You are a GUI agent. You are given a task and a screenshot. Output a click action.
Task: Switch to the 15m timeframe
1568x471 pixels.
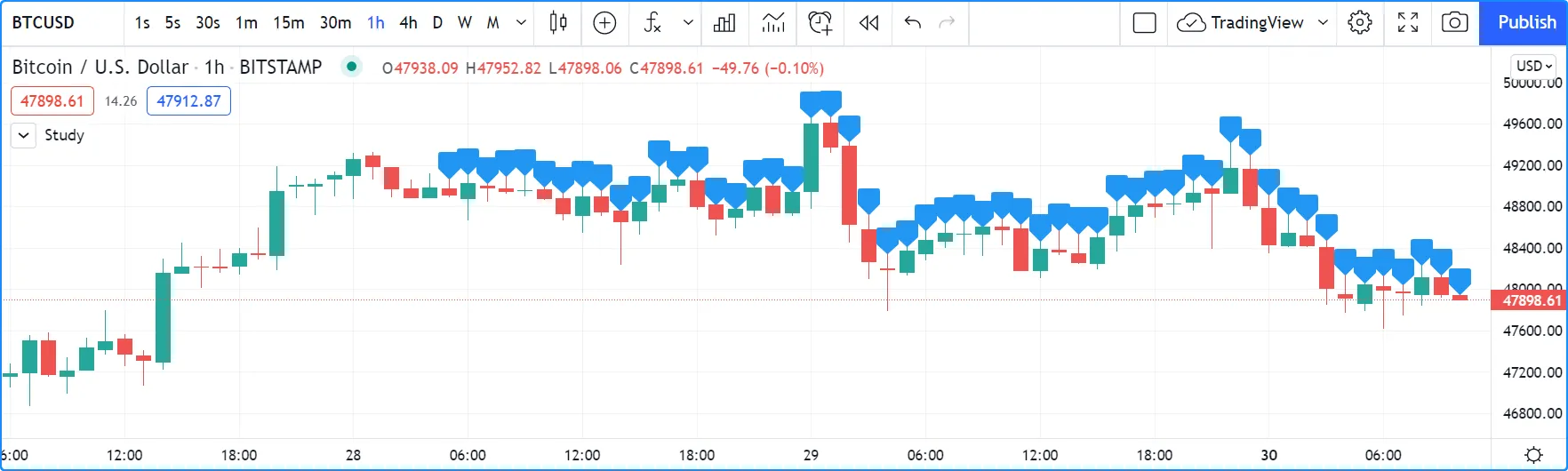pyautogui.click(x=288, y=23)
